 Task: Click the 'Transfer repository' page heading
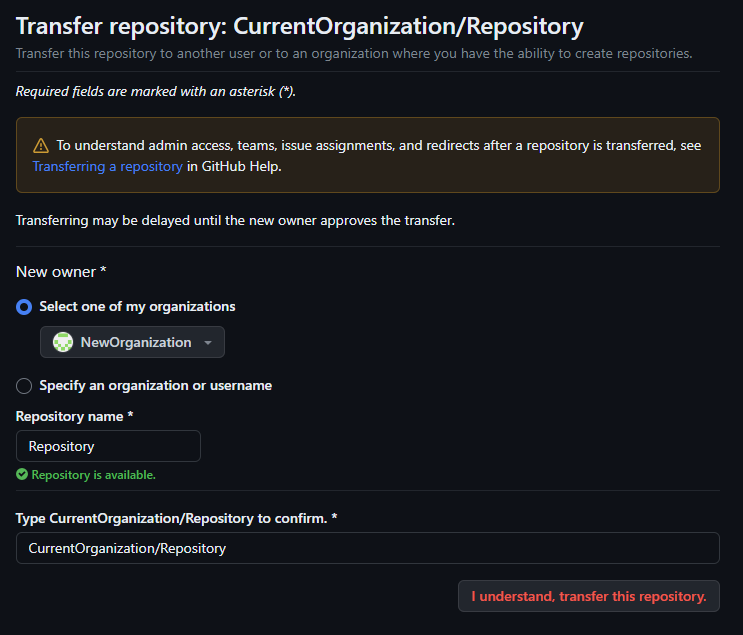(299, 27)
